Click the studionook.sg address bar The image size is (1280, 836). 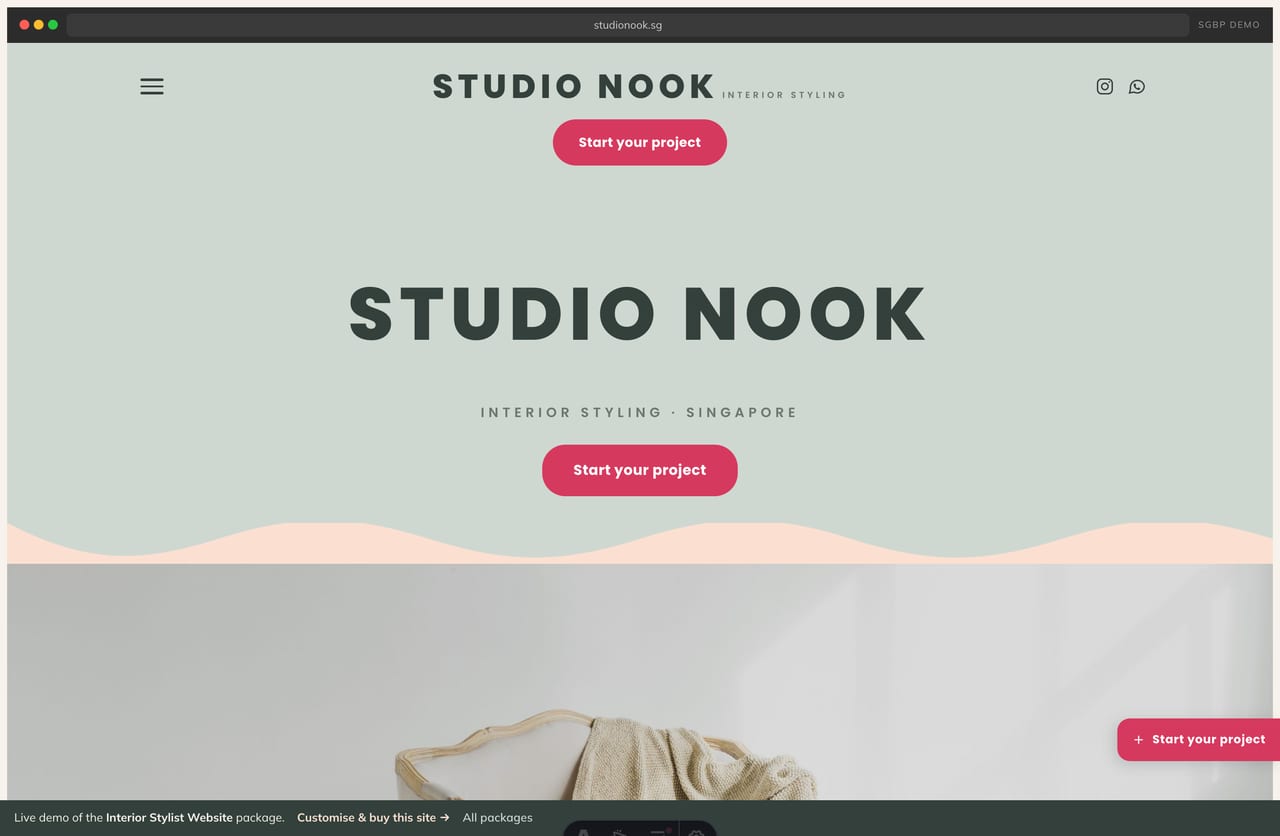click(628, 25)
